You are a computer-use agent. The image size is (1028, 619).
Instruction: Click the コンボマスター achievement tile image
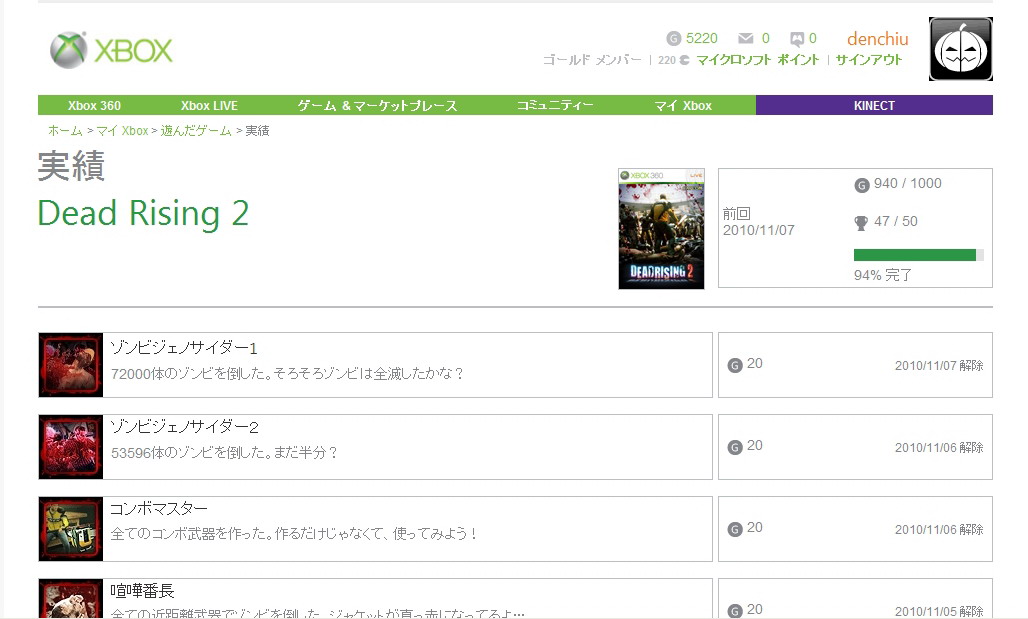pyautogui.click(x=71, y=529)
